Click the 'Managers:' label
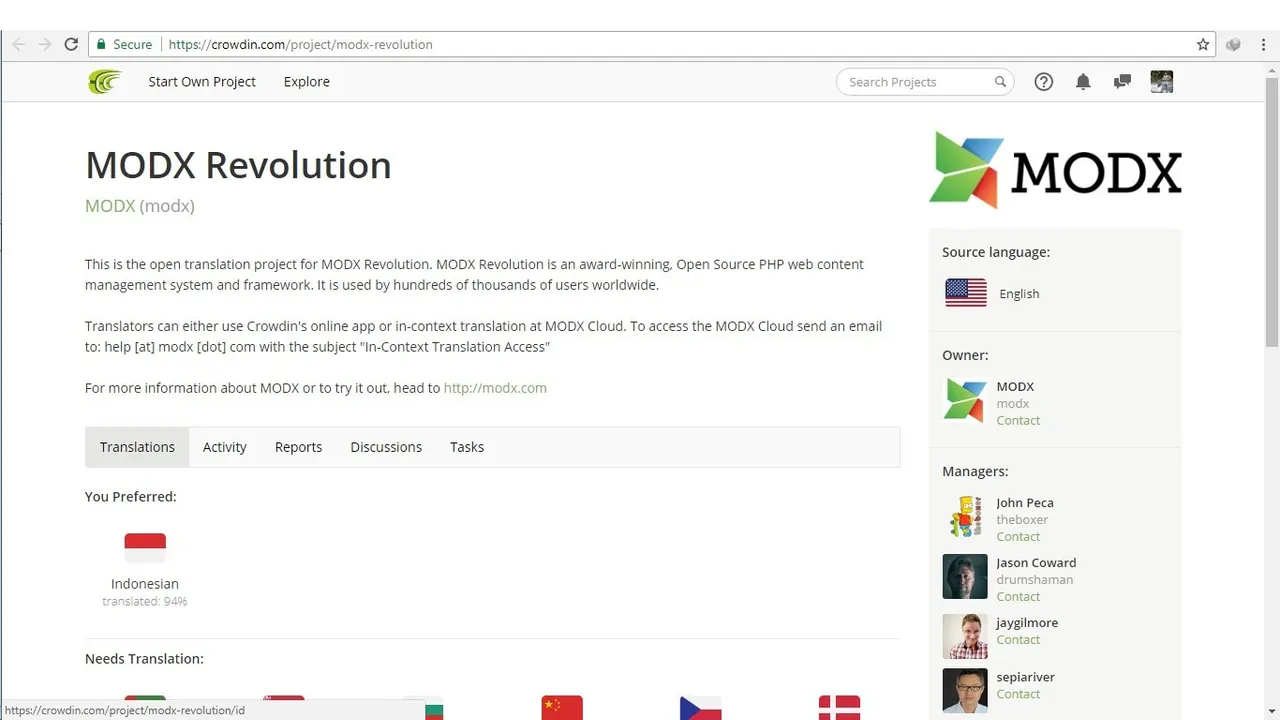 [975, 471]
